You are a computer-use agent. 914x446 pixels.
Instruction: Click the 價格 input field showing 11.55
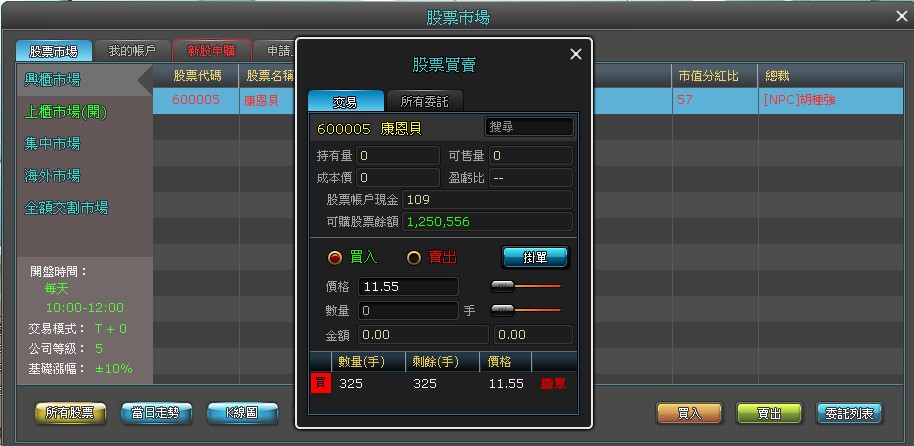coord(408,287)
